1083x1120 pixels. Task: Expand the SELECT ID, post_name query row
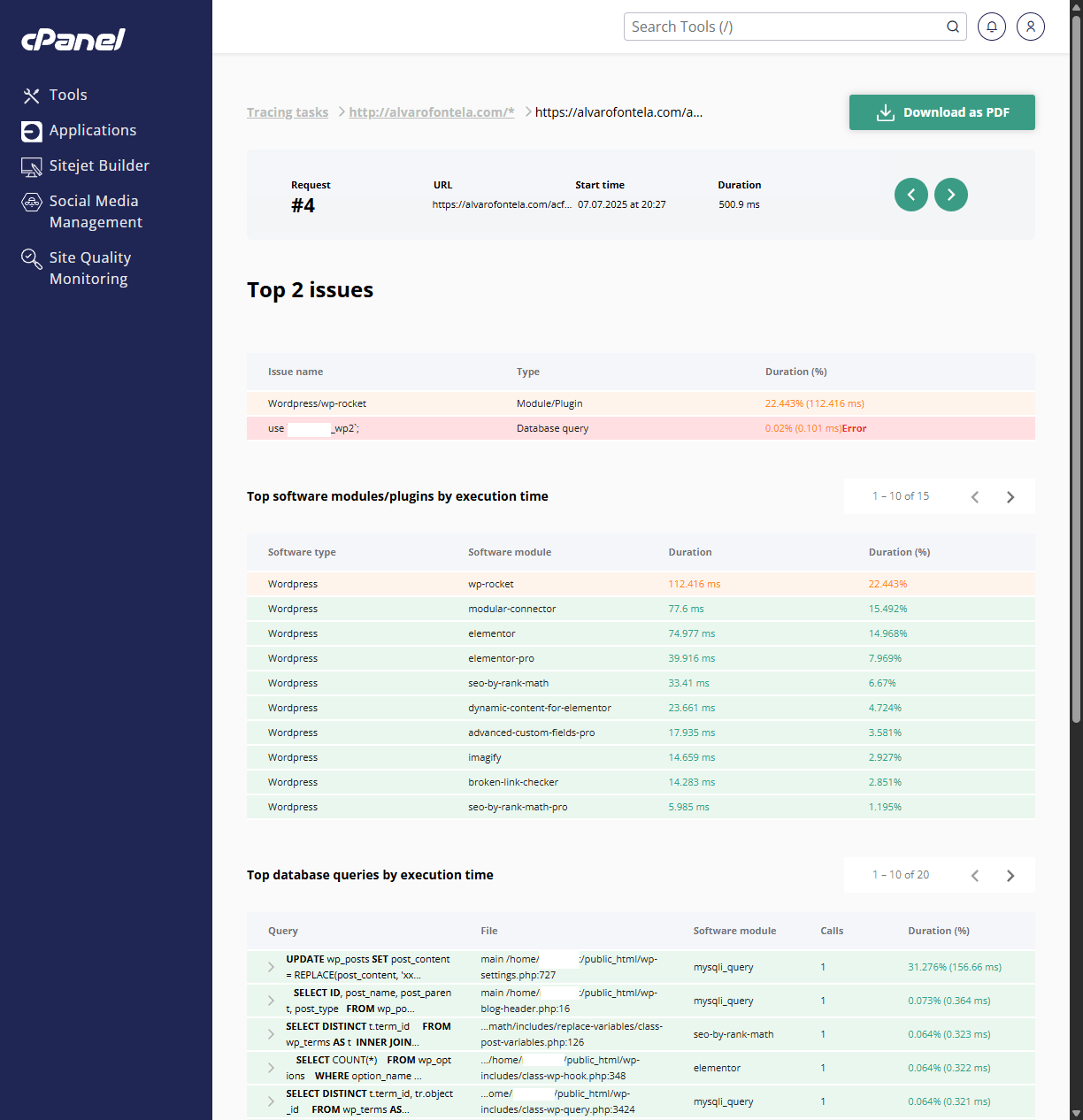pyautogui.click(x=271, y=1001)
